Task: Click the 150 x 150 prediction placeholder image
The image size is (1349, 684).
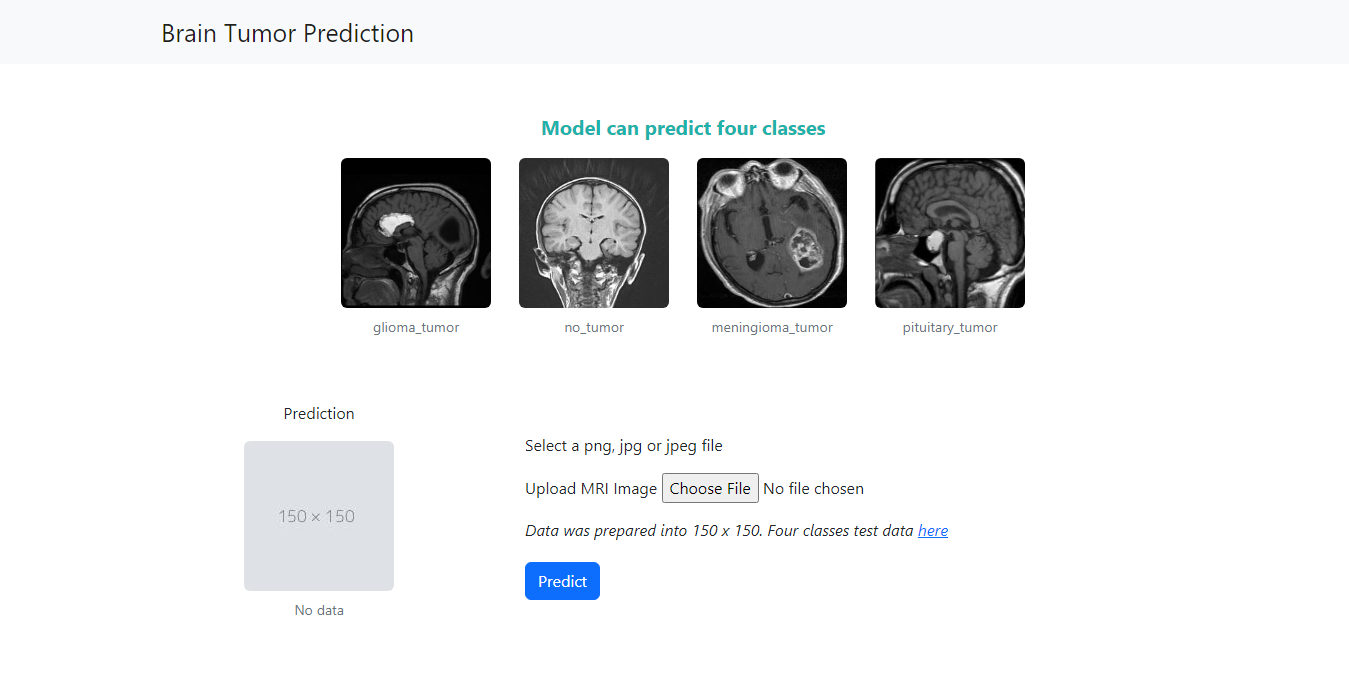Action: click(318, 515)
